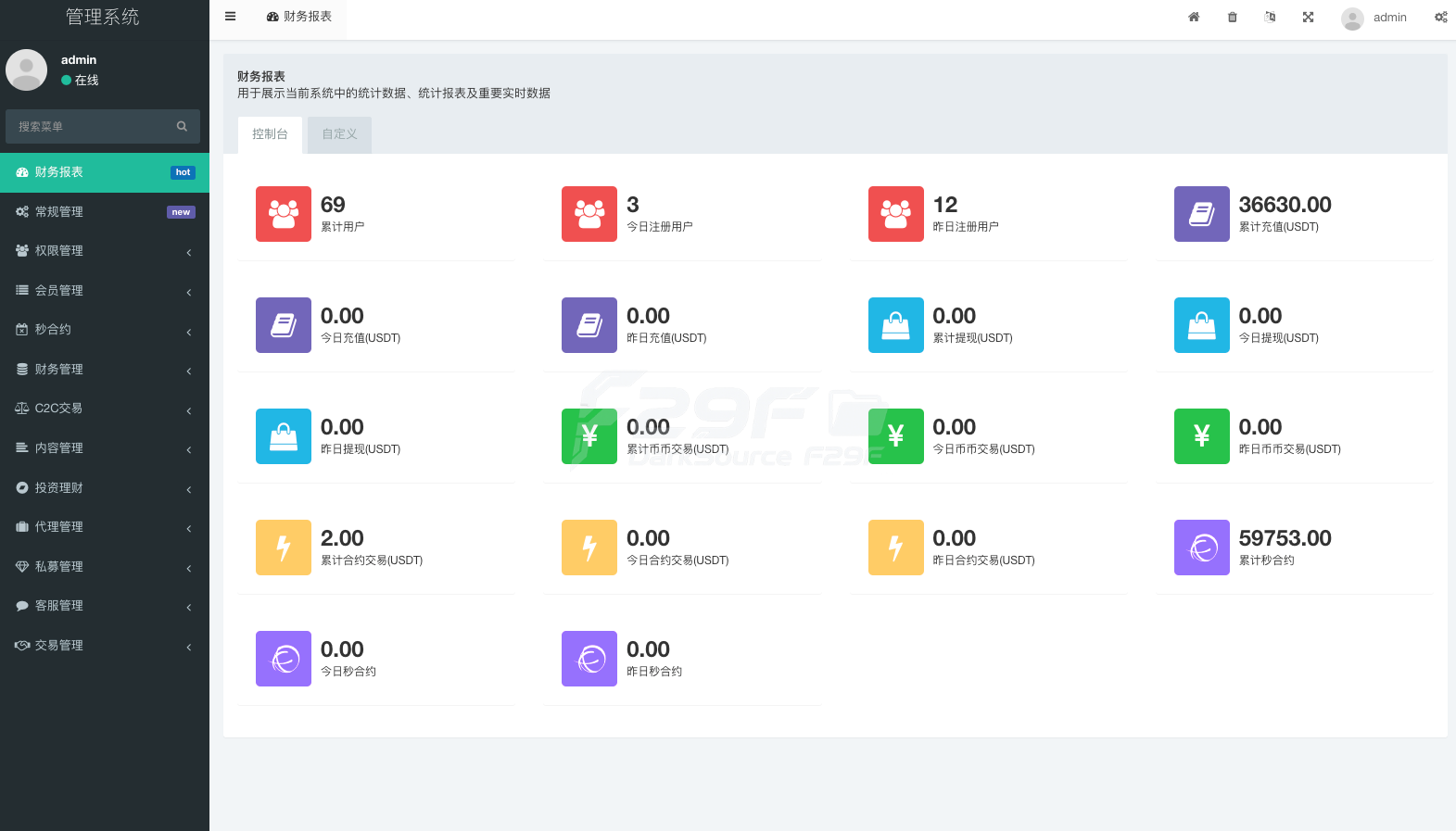The width and height of the screenshot is (1456, 831).
Task: Click the green 今日币币交易 yen icon
Action: click(895, 436)
